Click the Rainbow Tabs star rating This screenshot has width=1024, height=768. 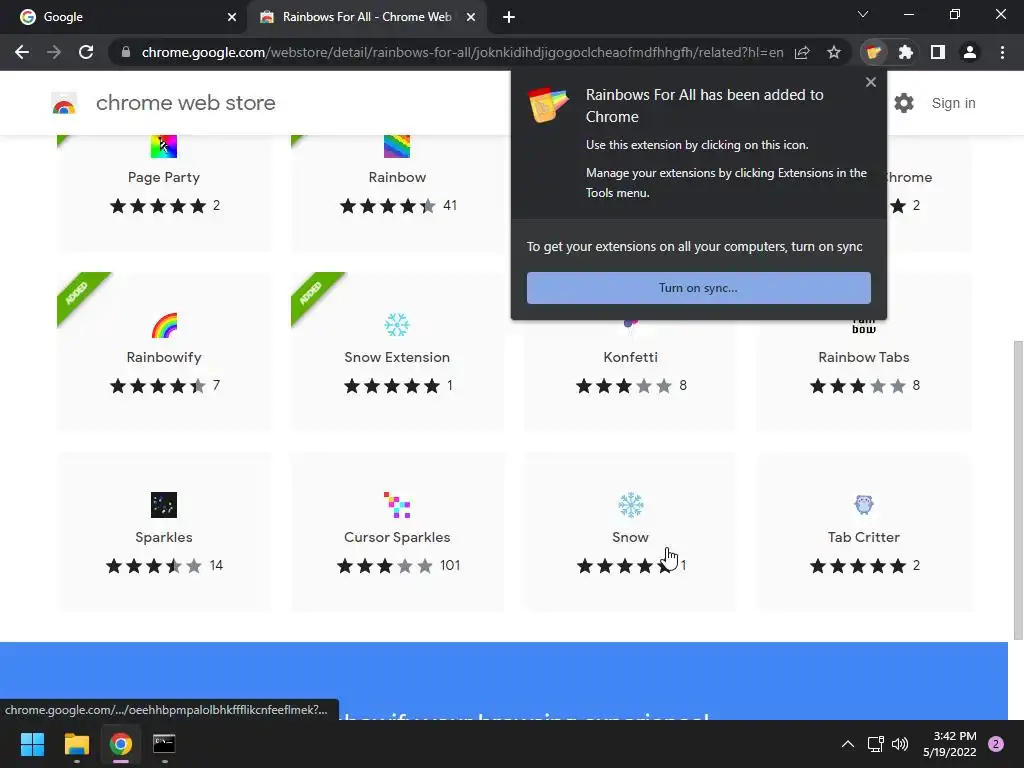(857, 386)
